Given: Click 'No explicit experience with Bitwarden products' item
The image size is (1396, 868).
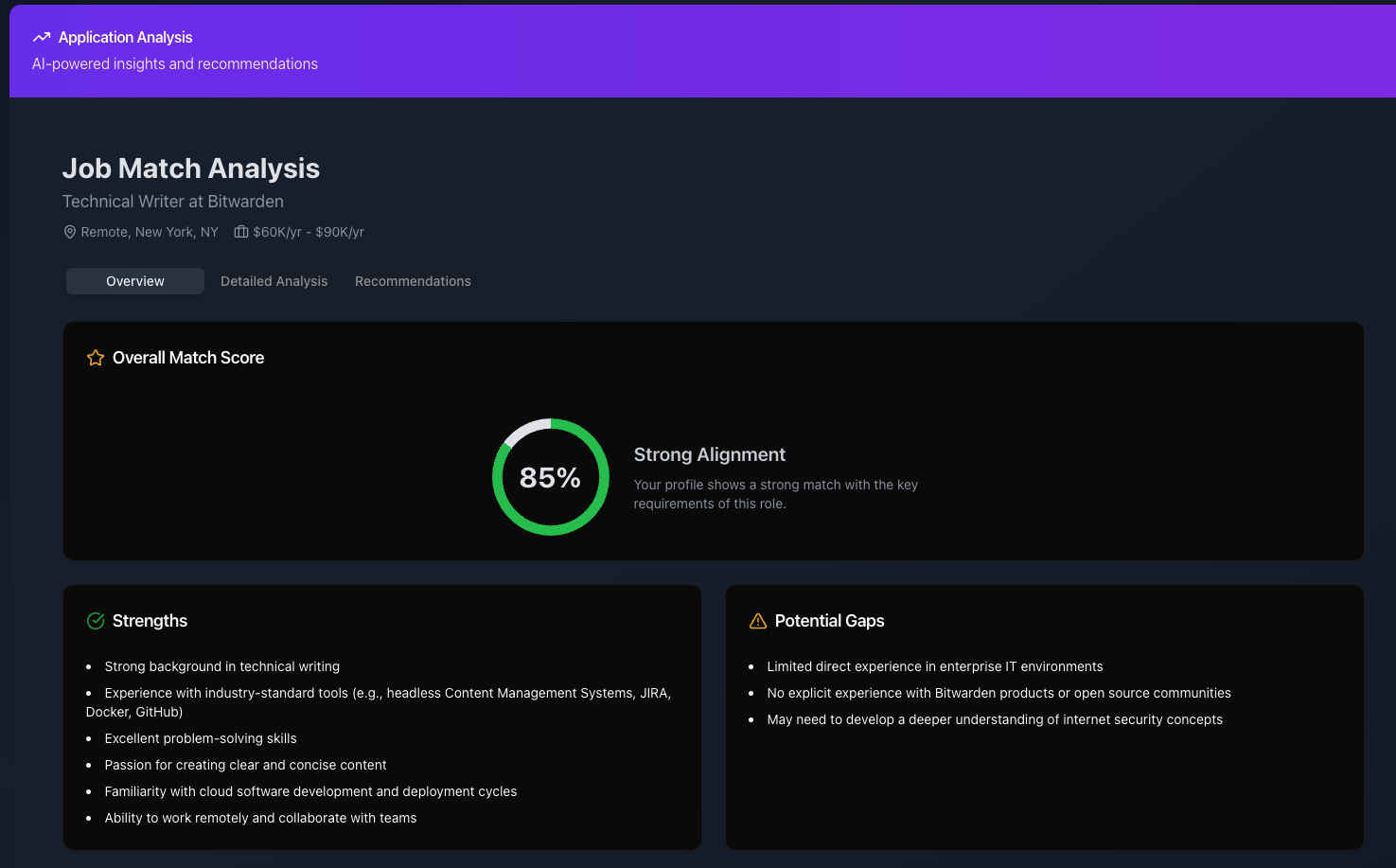Looking at the screenshot, I should coord(999,693).
